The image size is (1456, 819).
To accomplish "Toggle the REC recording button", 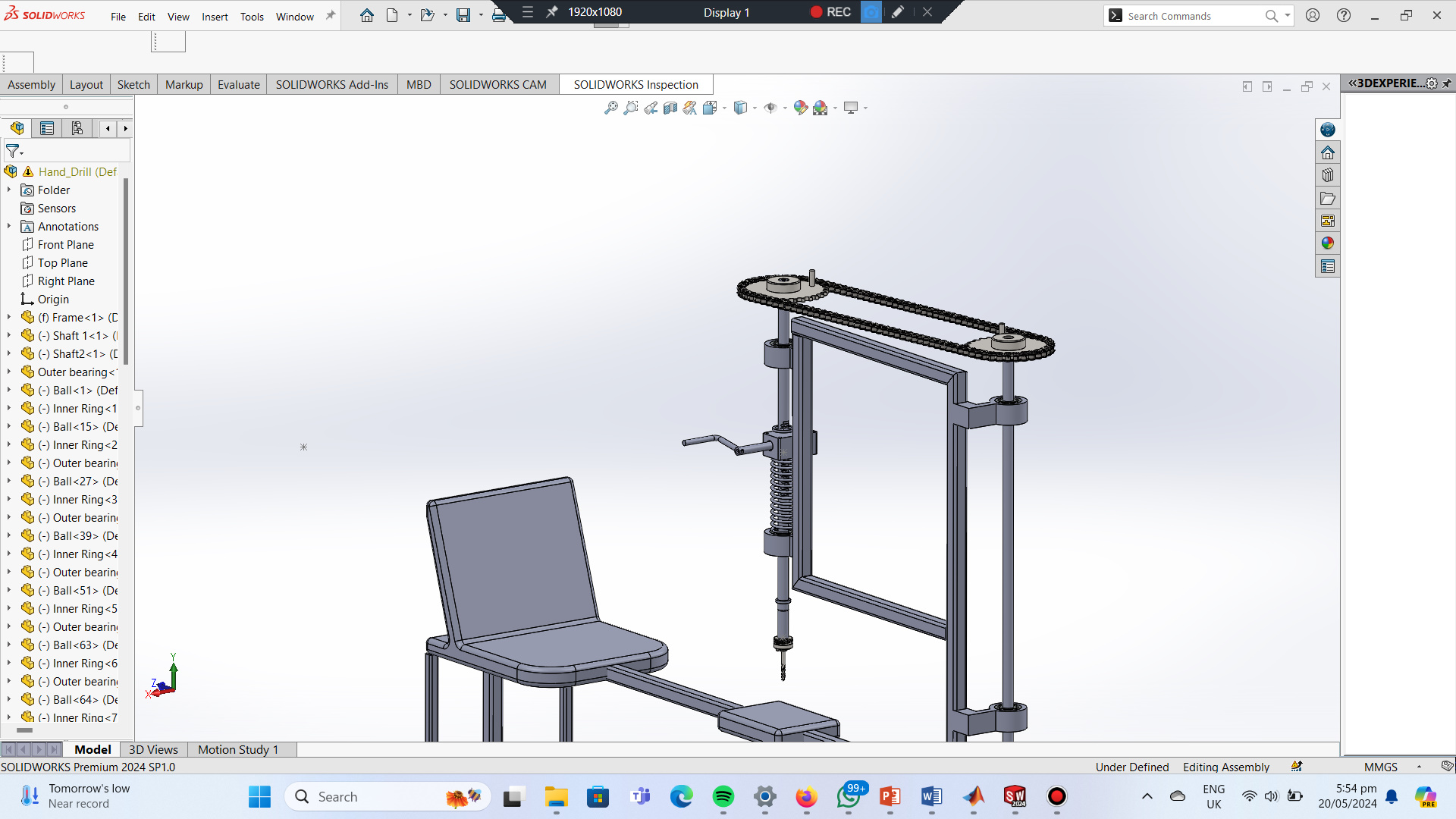I will [830, 12].
